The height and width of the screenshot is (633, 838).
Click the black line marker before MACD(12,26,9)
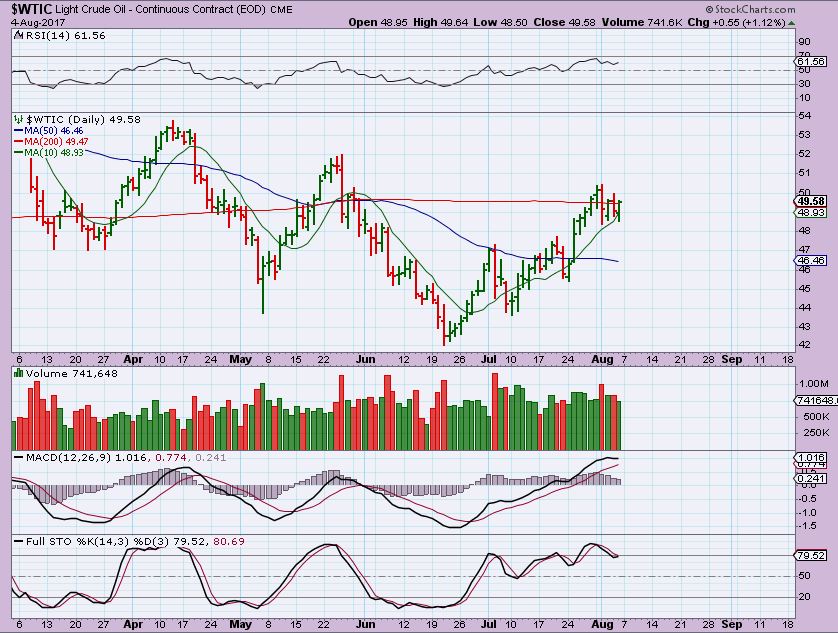18,458
